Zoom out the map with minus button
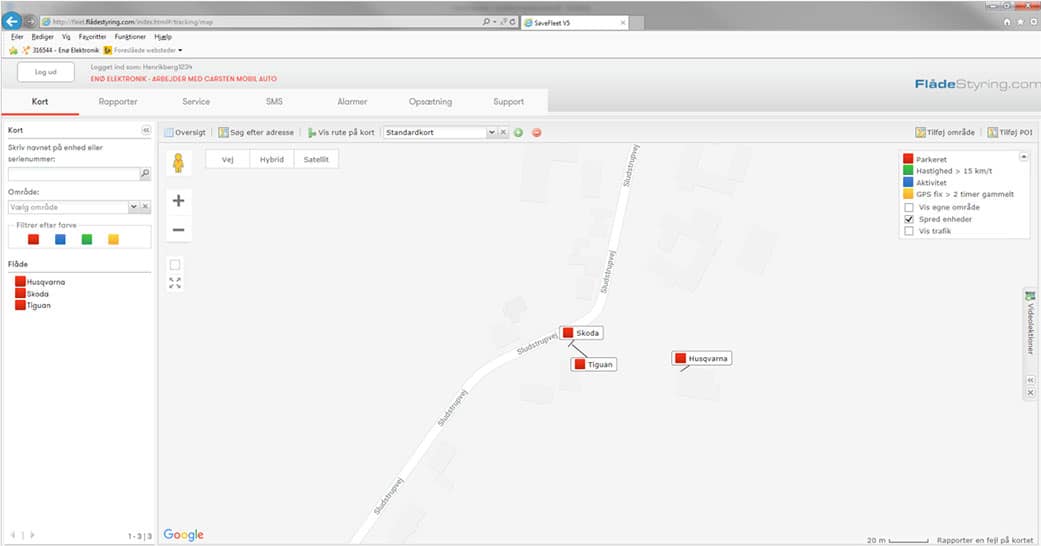1041x546 pixels. (178, 230)
